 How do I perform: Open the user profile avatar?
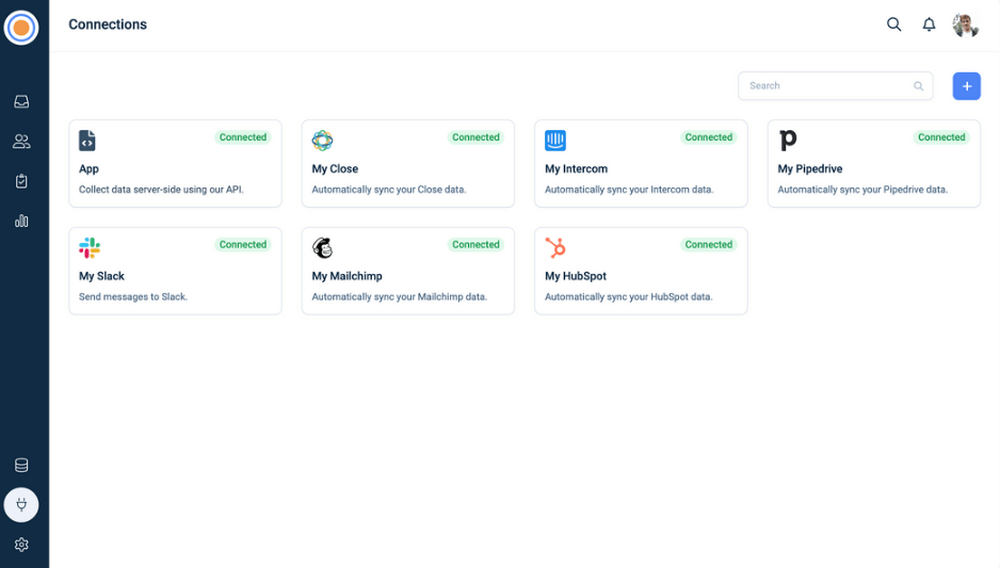click(x=965, y=25)
